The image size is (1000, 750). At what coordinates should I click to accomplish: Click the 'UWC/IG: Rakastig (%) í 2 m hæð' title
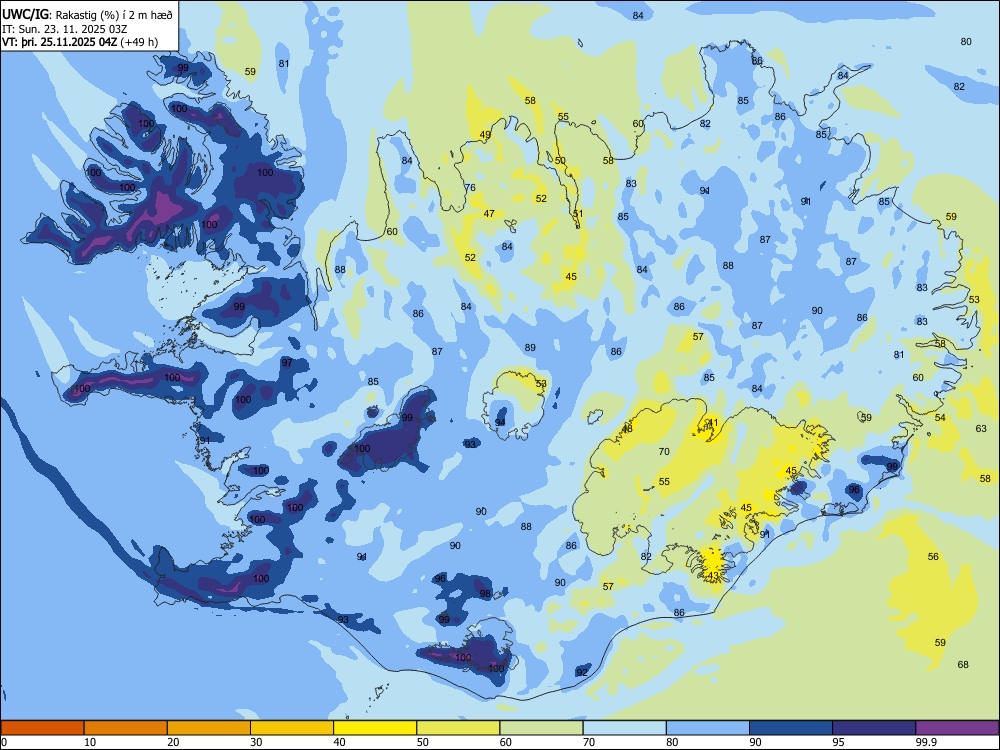[x=87, y=14]
